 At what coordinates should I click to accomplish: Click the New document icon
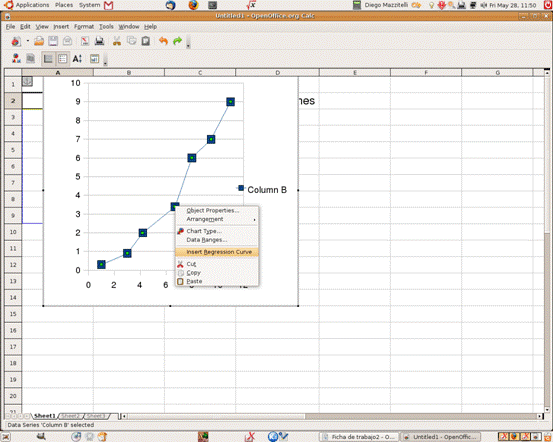(x=16, y=41)
